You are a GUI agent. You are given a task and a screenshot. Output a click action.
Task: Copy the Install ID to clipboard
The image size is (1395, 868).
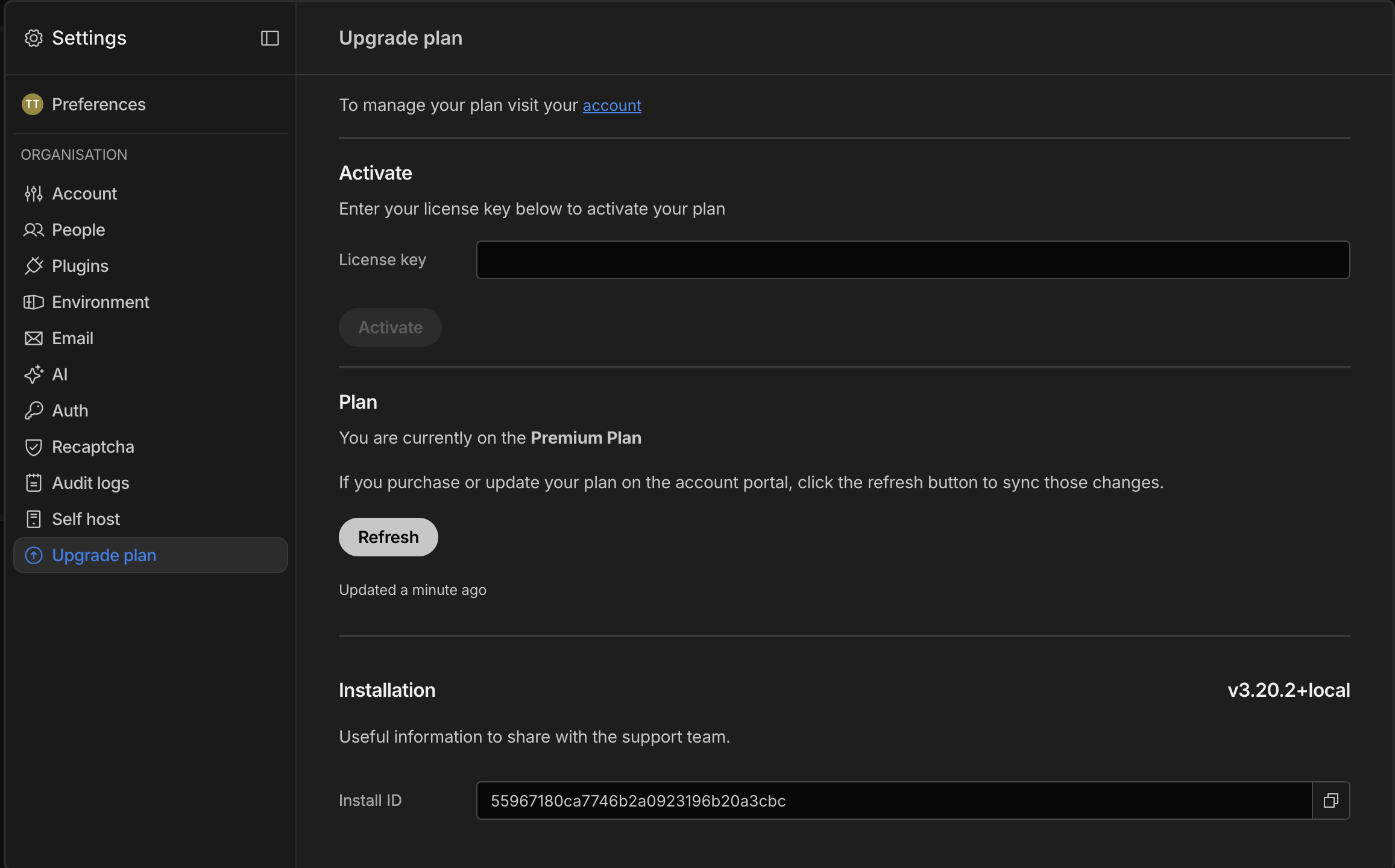point(1330,800)
